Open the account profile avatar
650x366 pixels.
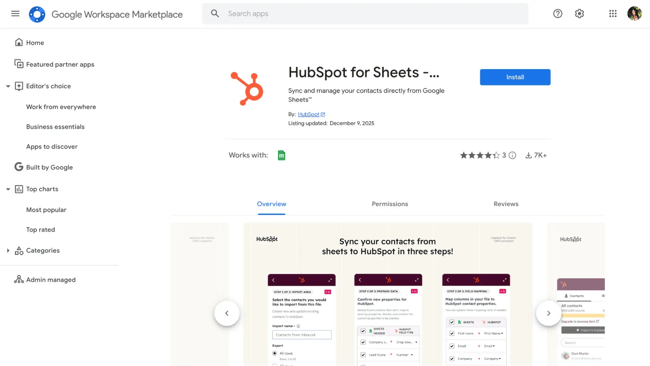(634, 14)
